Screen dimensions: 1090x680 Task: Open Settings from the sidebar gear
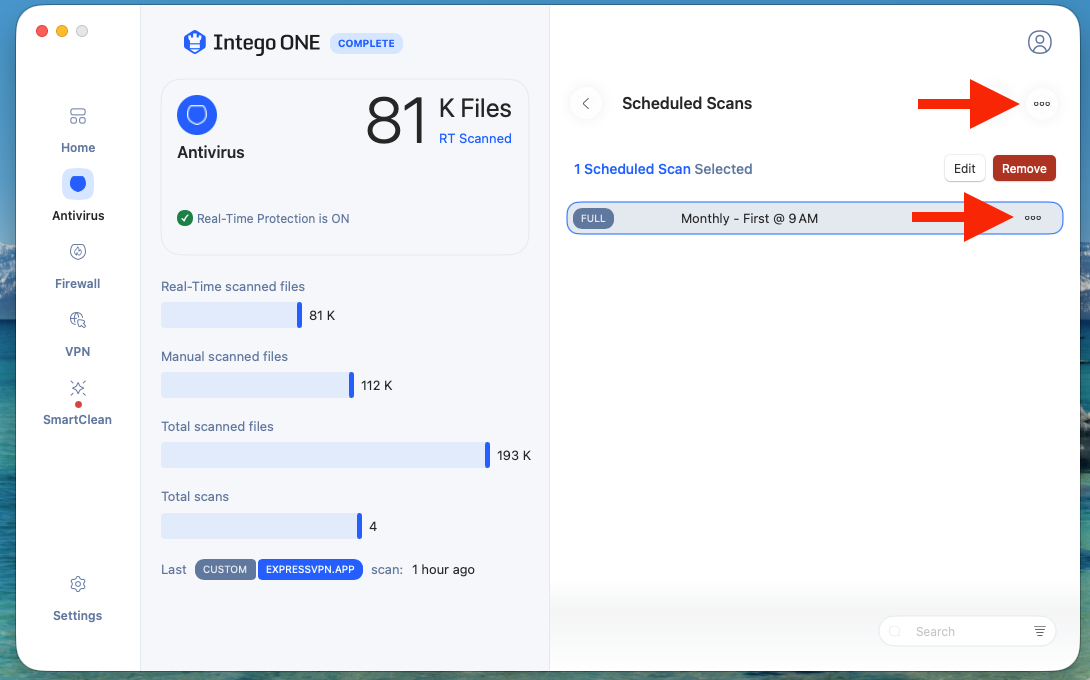point(78,599)
